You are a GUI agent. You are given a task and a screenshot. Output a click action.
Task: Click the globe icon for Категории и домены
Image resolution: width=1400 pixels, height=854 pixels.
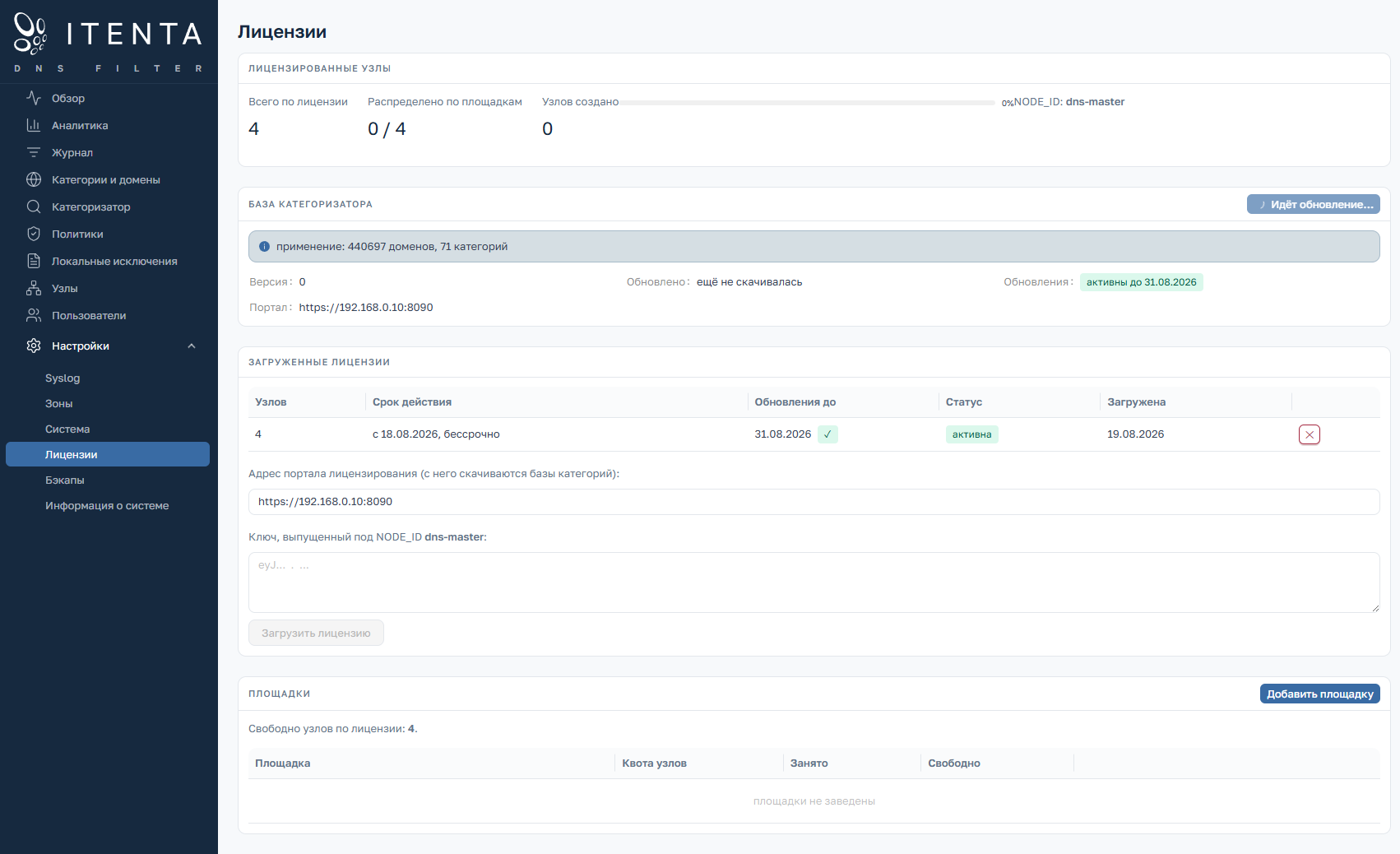click(34, 179)
